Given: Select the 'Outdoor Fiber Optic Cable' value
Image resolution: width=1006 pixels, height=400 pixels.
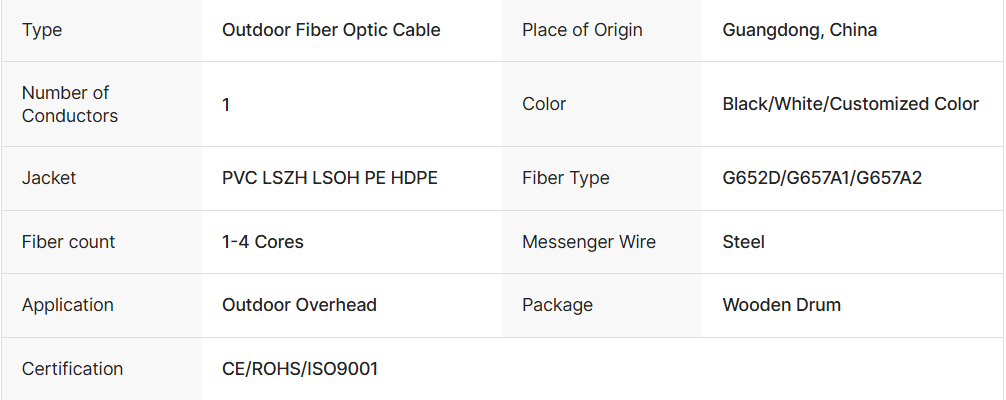Looking at the screenshot, I should click(x=331, y=30).
